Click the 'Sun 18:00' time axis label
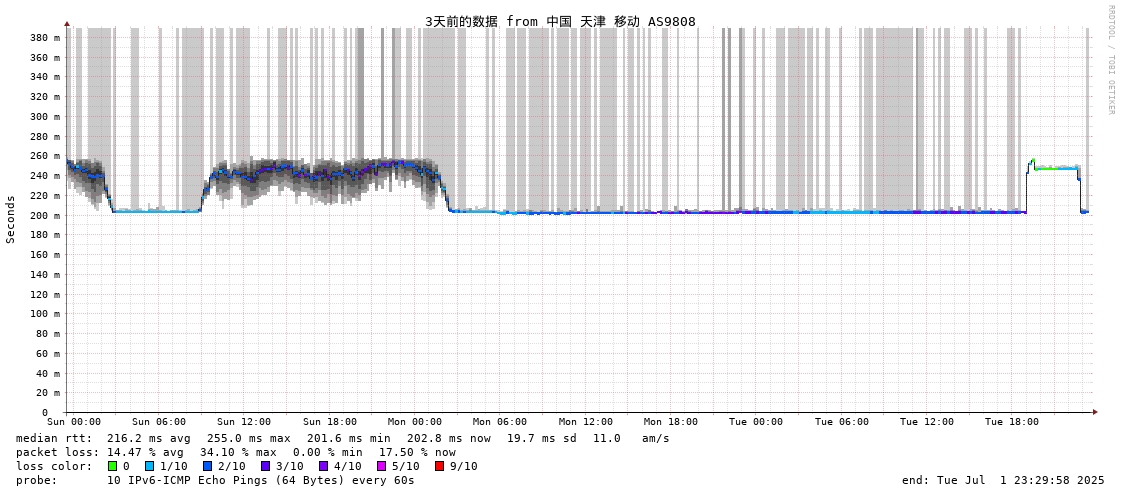1121x494 pixels. 330,422
